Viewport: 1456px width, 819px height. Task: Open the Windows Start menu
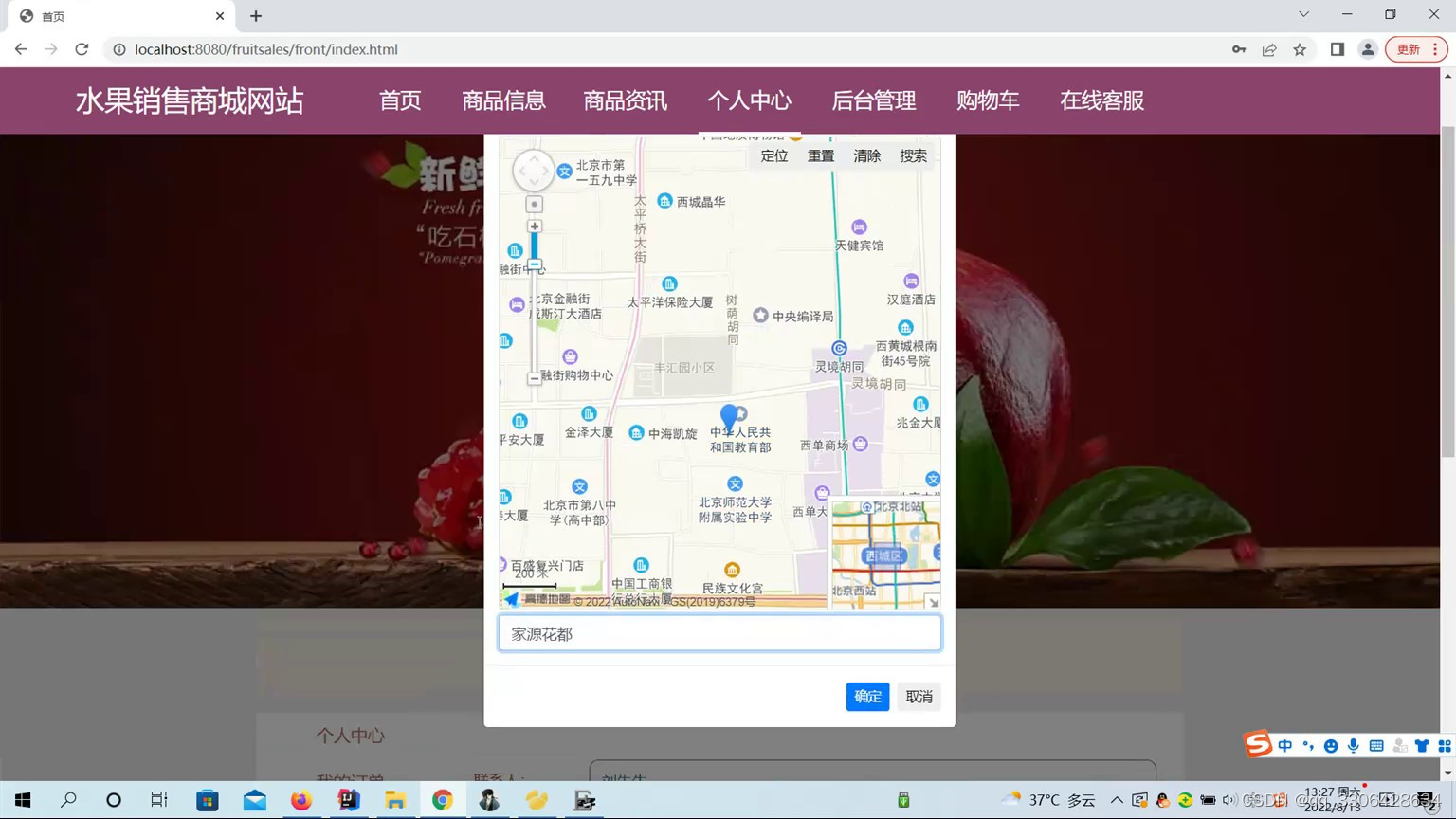tap(23, 800)
